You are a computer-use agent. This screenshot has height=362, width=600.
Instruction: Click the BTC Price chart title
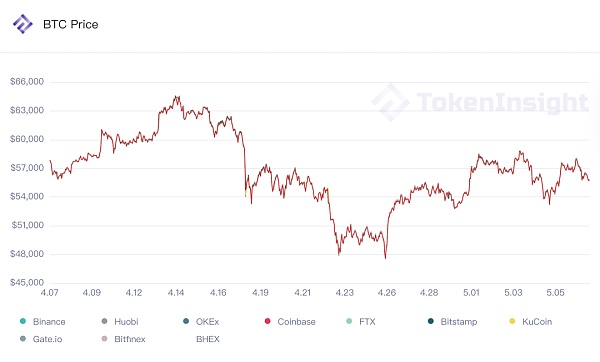(71, 24)
